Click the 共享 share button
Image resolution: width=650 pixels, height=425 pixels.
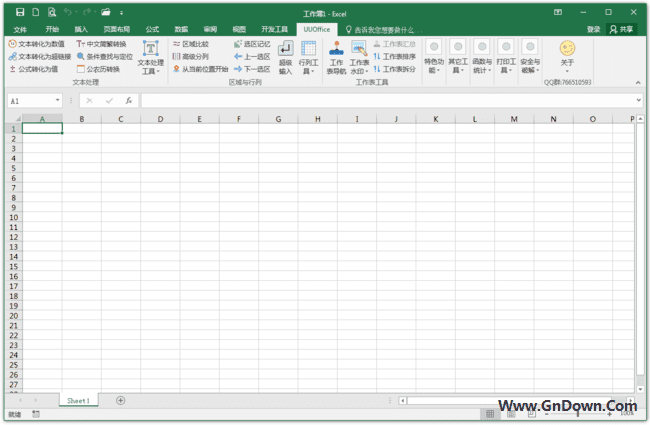click(x=621, y=29)
